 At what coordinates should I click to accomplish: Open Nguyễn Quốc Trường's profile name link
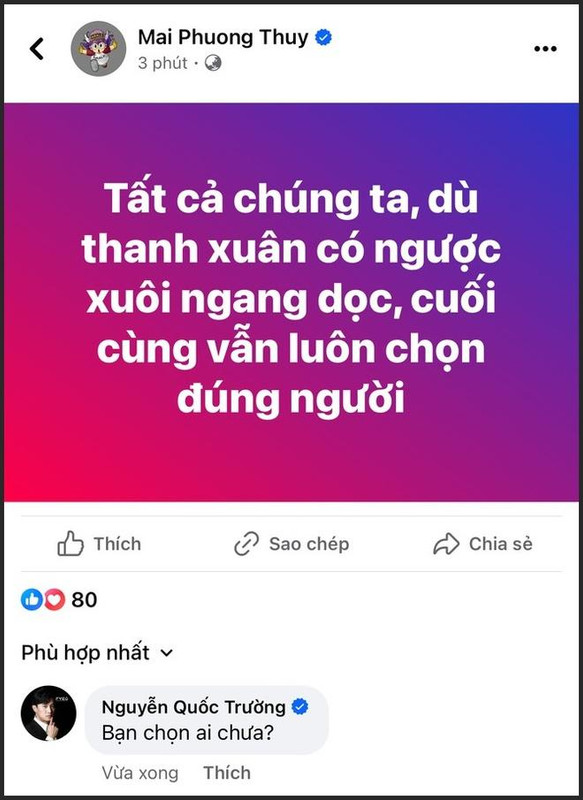coord(193,707)
